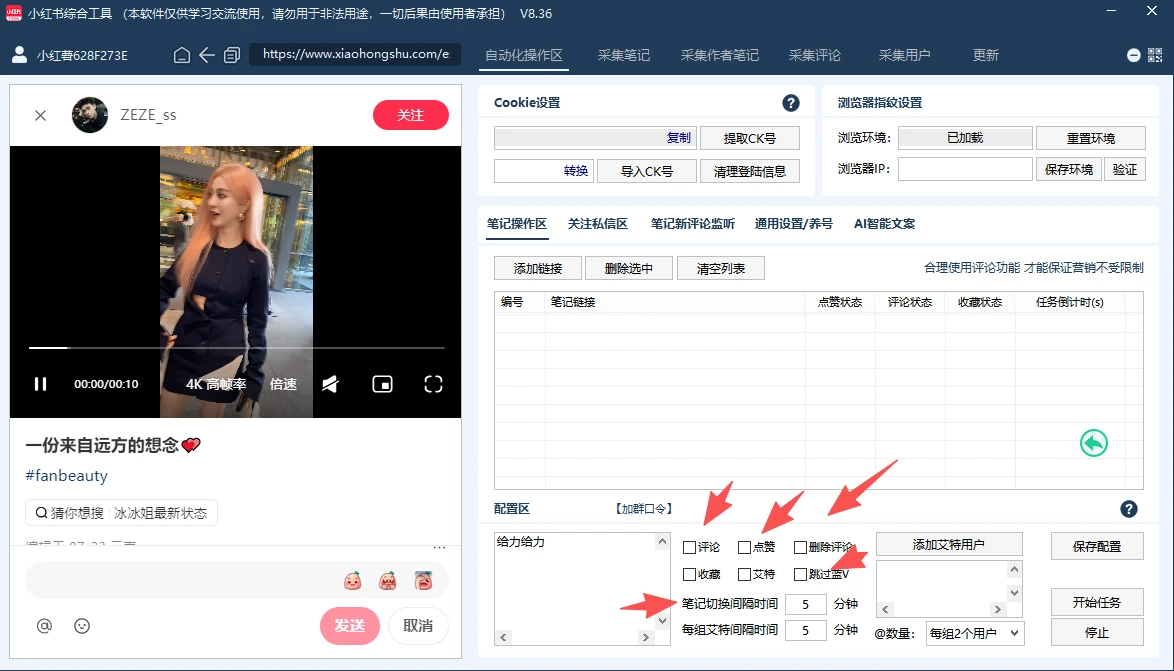The height and width of the screenshot is (671, 1174).
Task: Open the 每组2个用户 dropdown
Action: click(x=975, y=633)
